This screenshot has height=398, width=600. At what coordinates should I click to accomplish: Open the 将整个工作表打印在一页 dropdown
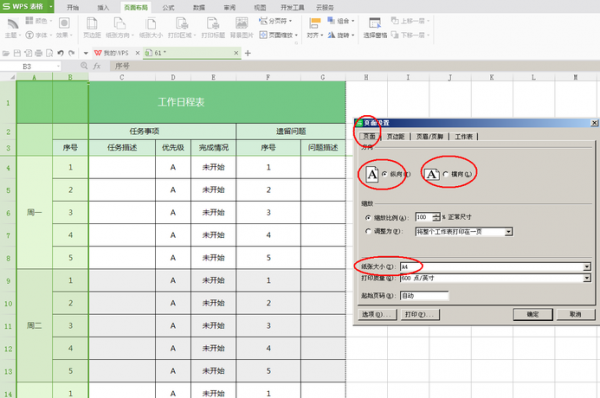(509, 232)
